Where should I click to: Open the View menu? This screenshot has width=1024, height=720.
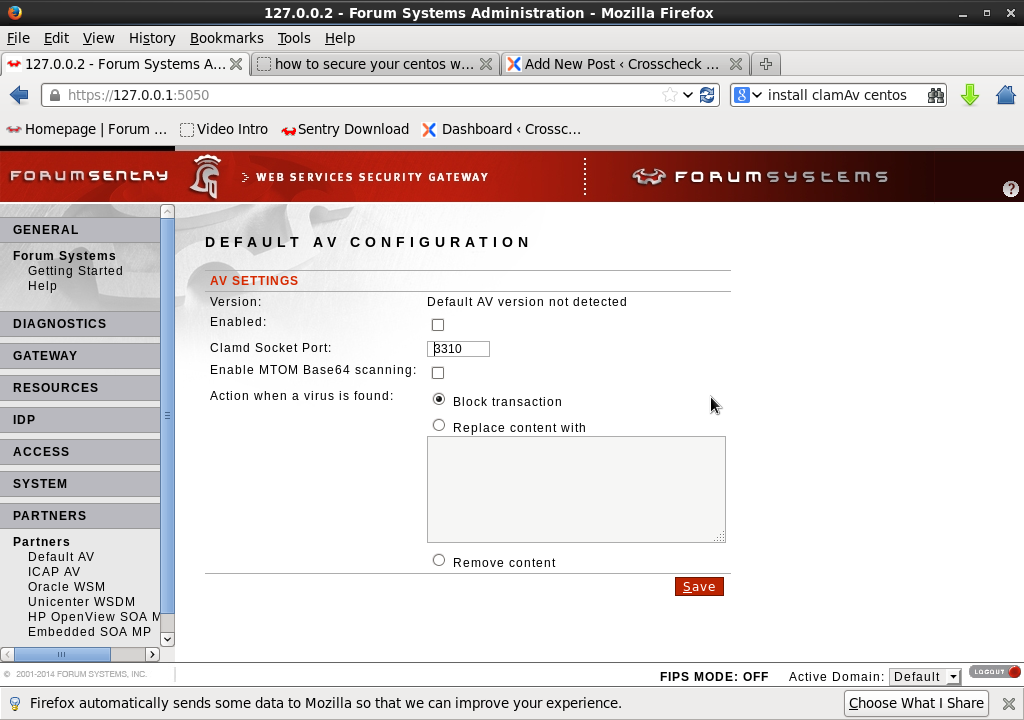click(99, 38)
